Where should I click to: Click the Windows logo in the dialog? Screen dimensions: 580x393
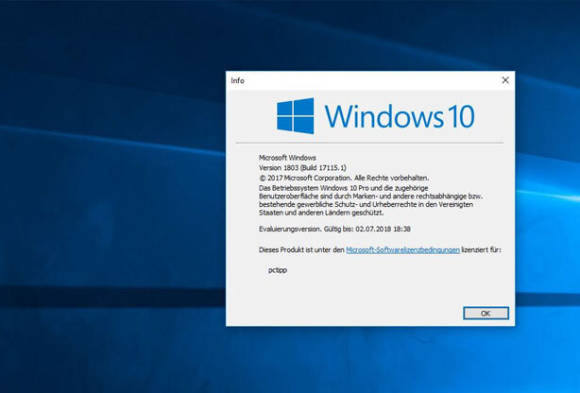(296, 116)
